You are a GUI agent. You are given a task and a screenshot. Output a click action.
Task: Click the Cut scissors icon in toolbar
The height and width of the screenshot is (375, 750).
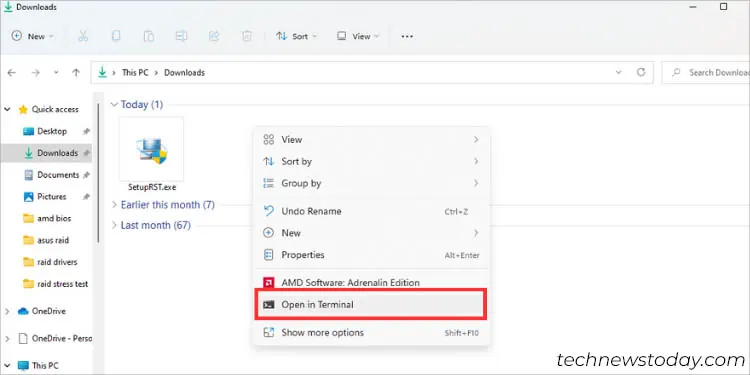pos(83,36)
